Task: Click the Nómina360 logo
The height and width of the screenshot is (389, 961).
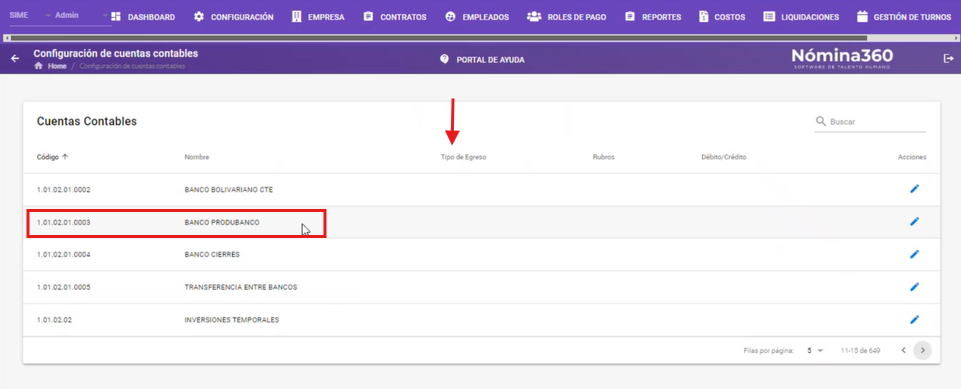Action: pyautogui.click(x=842, y=58)
